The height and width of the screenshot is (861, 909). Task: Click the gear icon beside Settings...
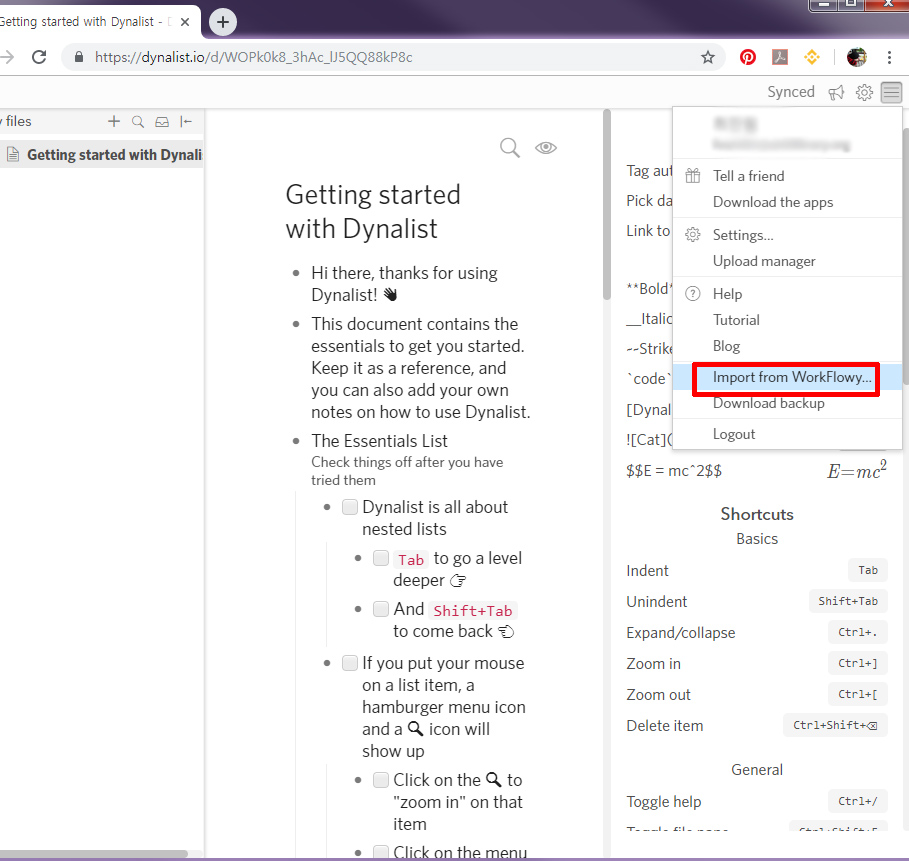click(x=693, y=235)
